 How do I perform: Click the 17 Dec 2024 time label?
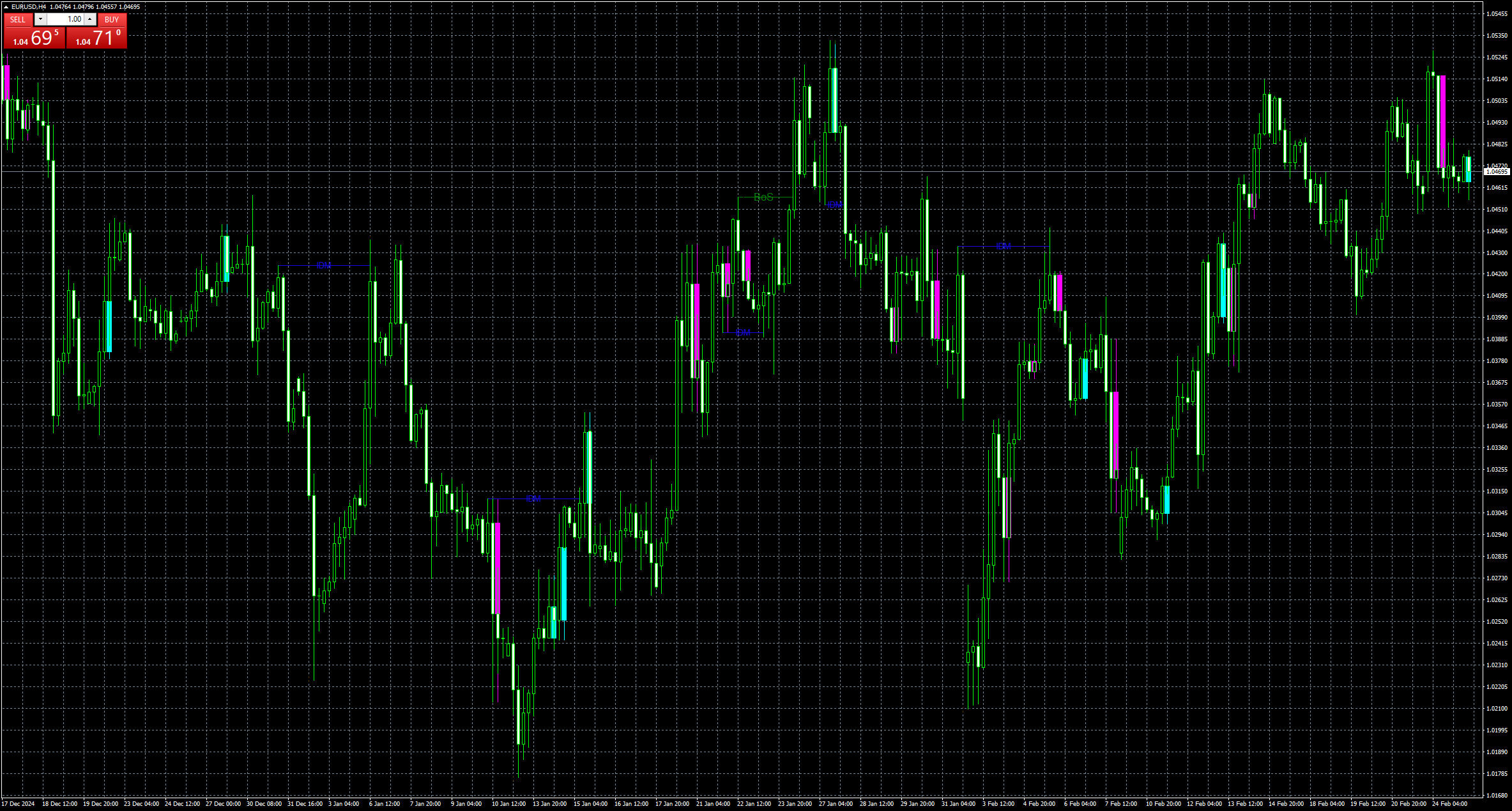pyautogui.click(x=19, y=804)
